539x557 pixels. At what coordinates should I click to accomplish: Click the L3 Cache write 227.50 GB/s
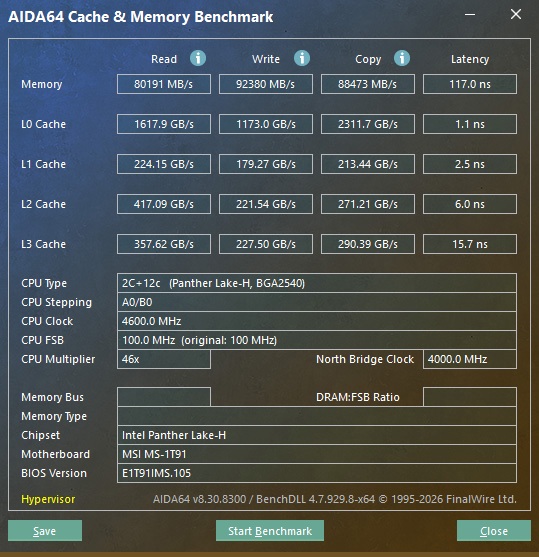tap(266, 244)
